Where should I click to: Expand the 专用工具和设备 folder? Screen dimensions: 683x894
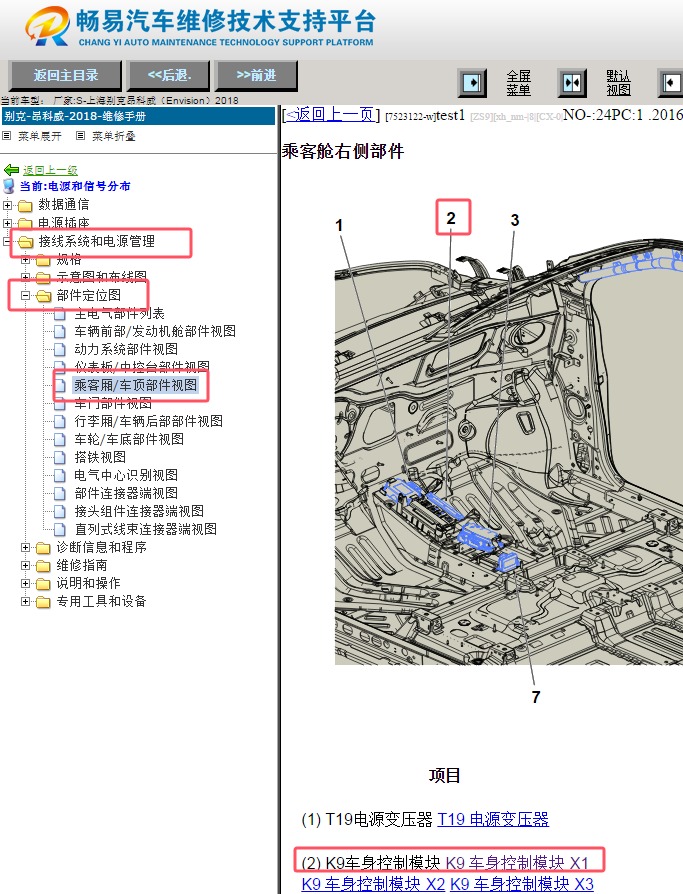[25, 601]
